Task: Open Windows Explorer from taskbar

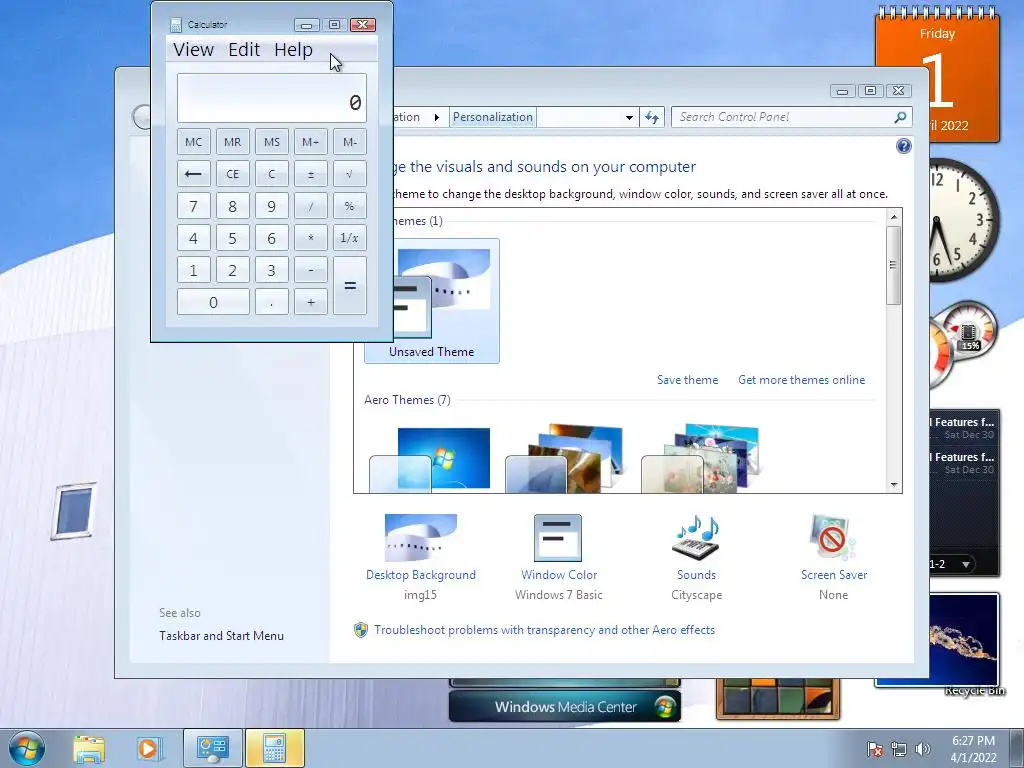Action: (89, 748)
